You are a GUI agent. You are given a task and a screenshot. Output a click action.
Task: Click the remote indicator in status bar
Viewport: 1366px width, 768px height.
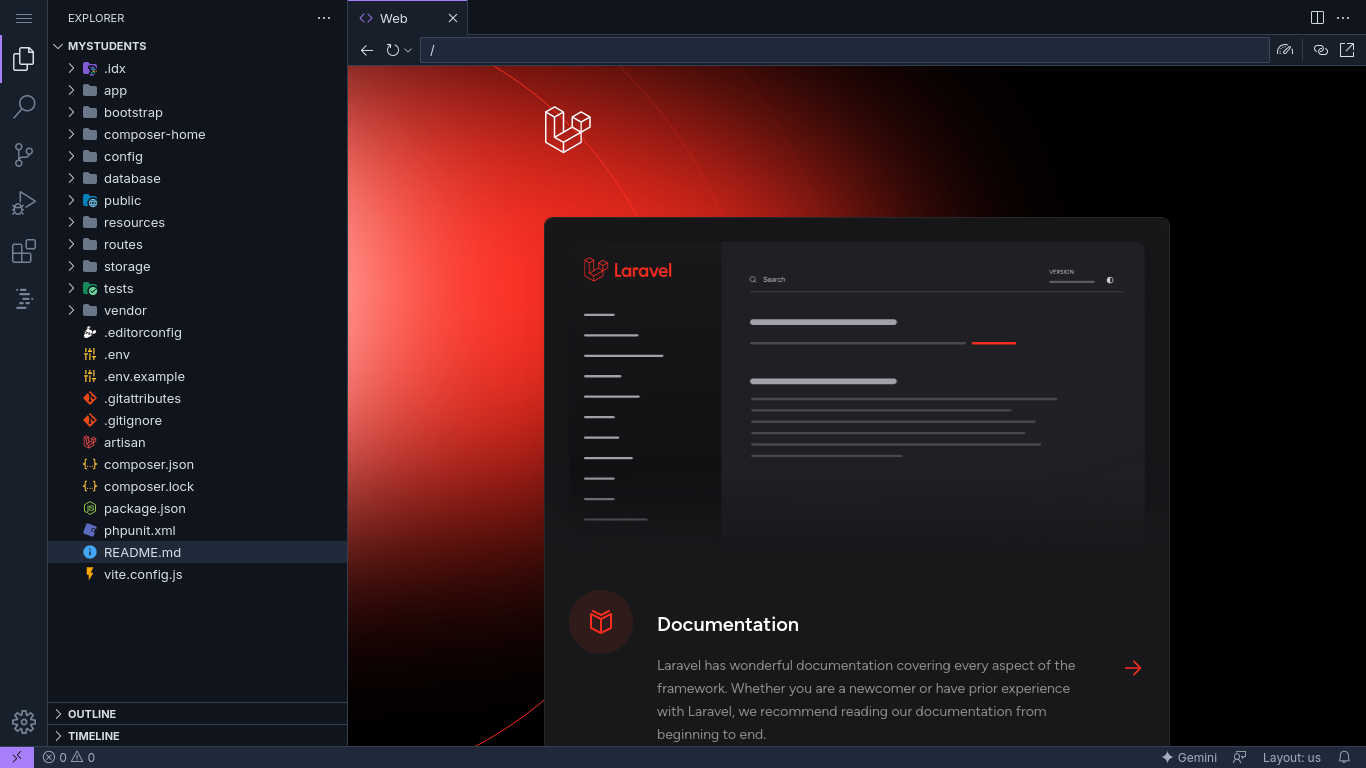pyautogui.click(x=17, y=757)
